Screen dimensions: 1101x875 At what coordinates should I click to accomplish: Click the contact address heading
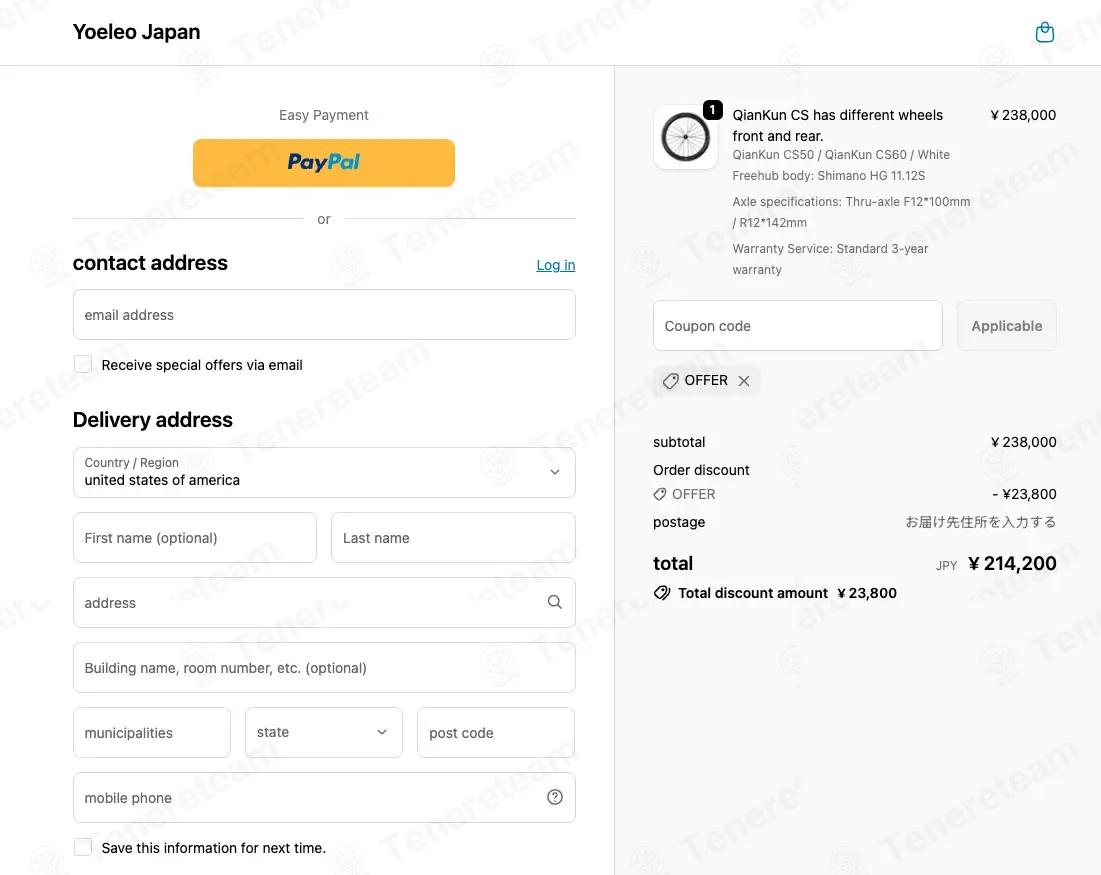pyautogui.click(x=150, y=263)
